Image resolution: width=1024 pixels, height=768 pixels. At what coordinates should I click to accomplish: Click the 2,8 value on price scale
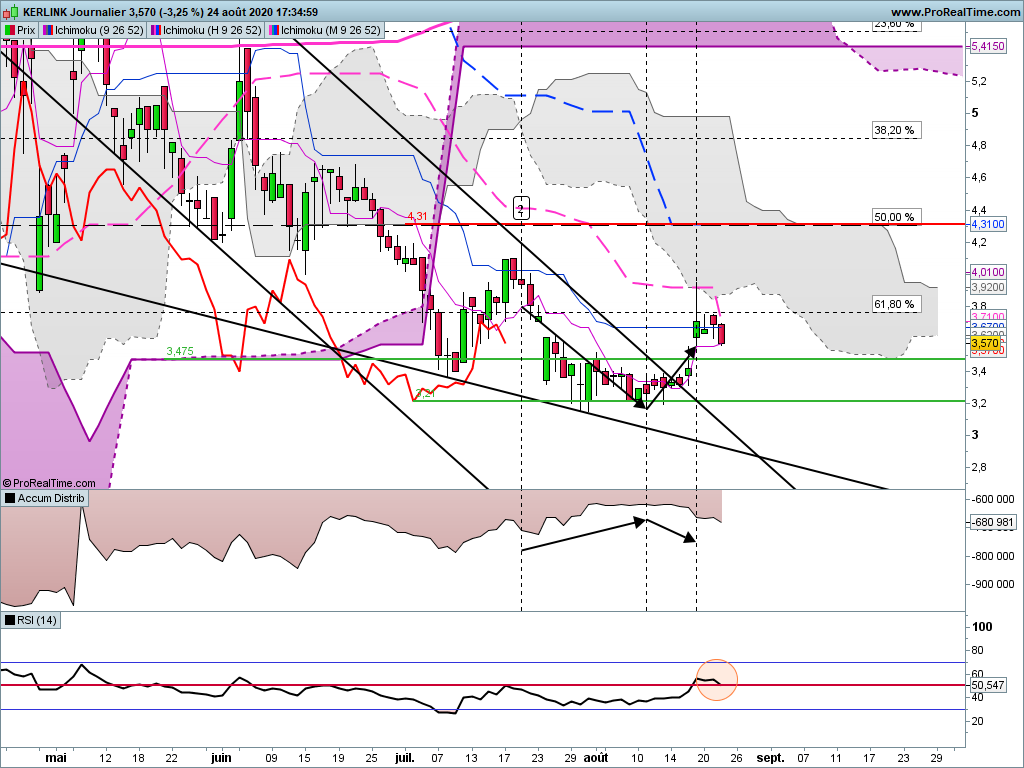[x=979, y=468]
